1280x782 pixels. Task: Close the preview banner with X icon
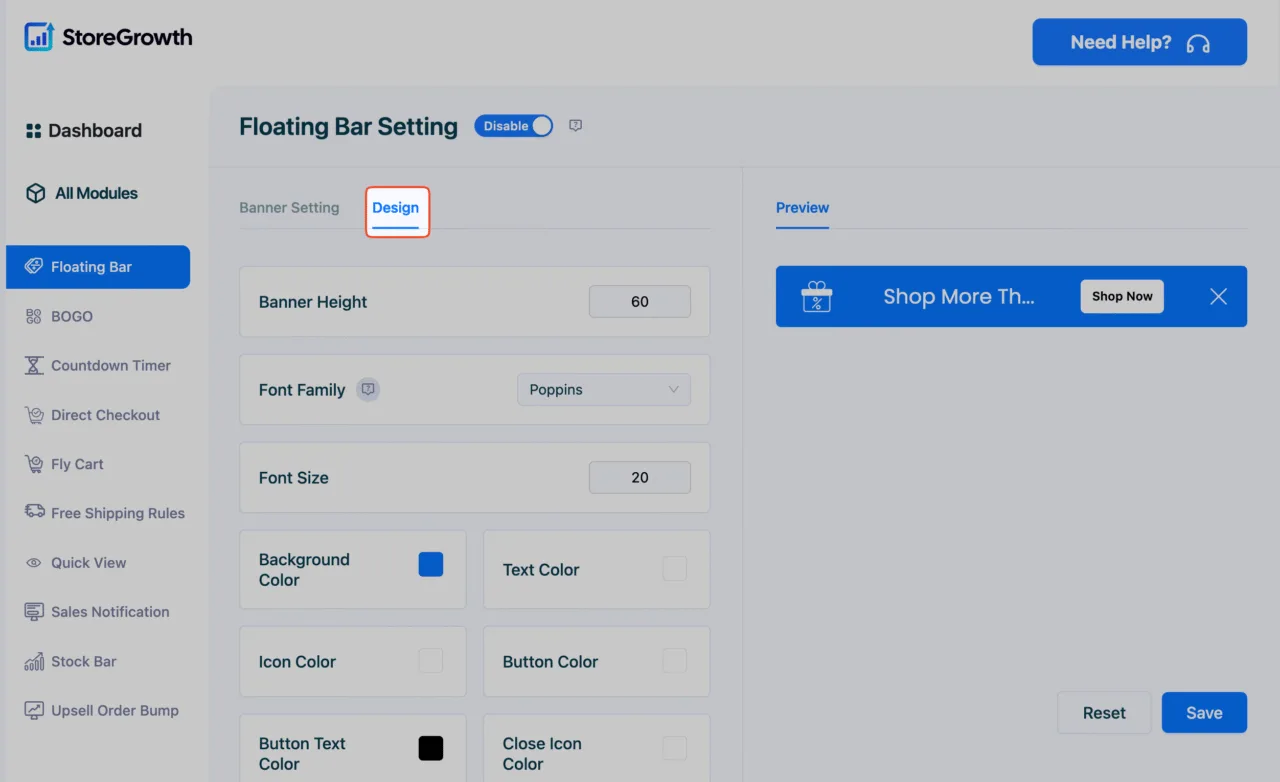[x=1218, y=296]
